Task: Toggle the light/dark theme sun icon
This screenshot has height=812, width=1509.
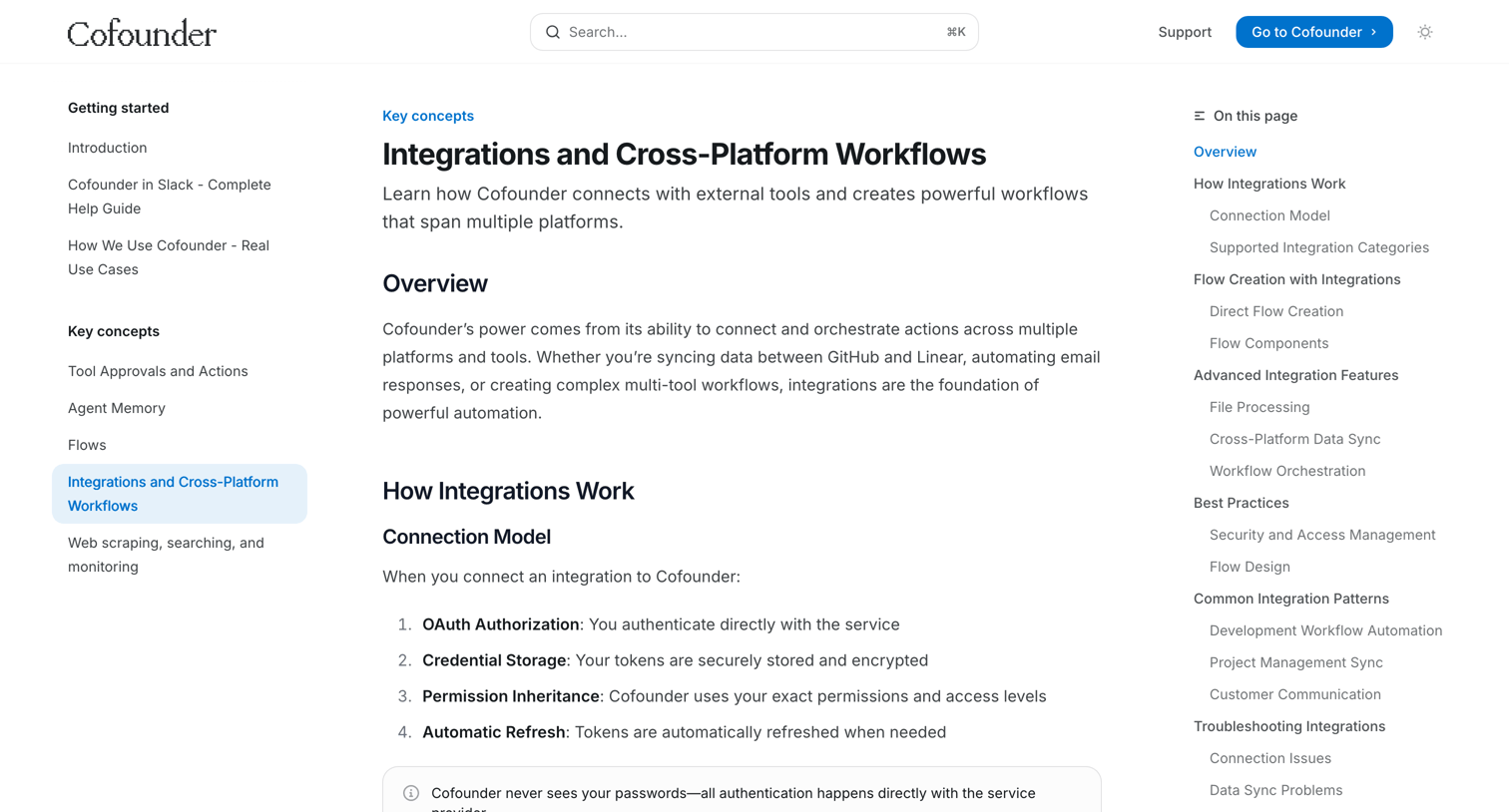Action: 1425,32
